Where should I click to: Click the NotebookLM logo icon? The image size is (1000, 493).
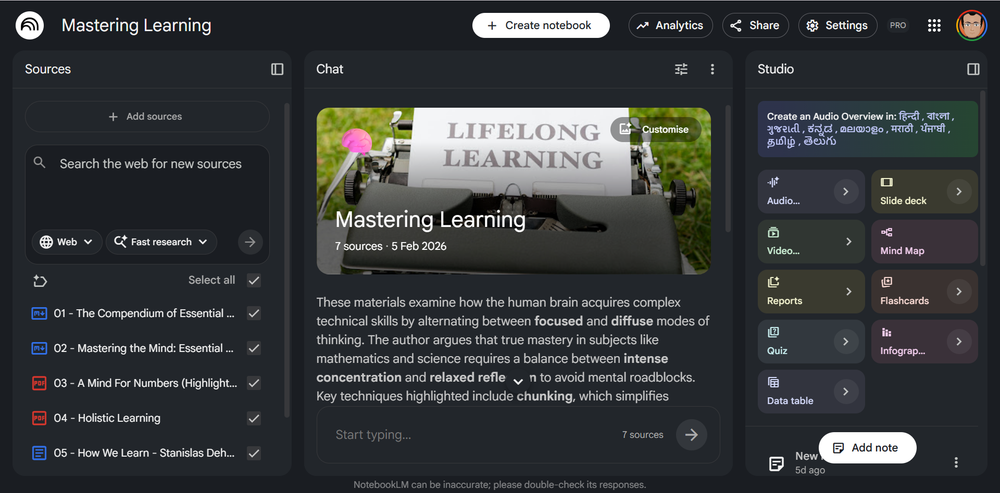tap(29, 26)
